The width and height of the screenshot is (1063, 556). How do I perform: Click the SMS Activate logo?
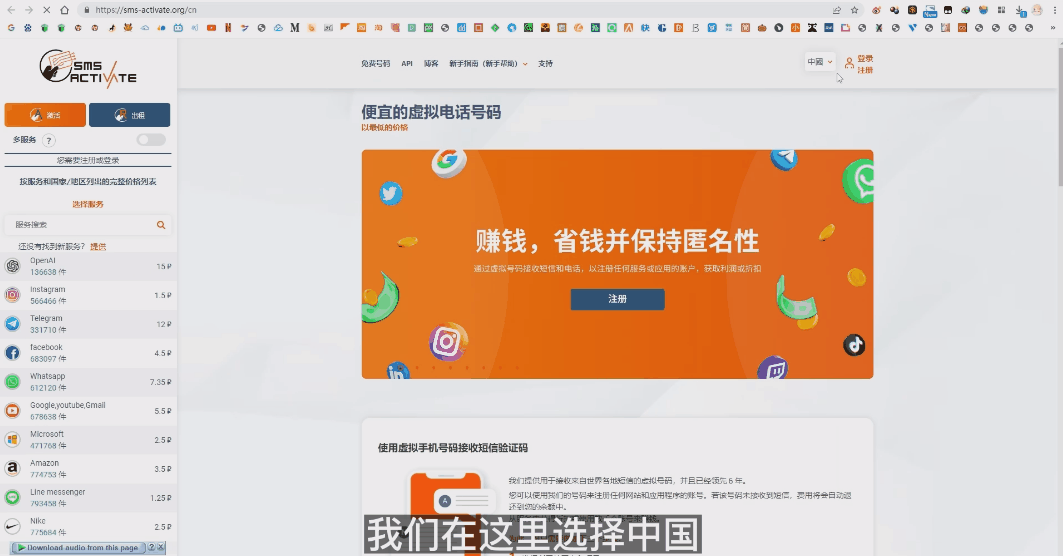[88, 68]
